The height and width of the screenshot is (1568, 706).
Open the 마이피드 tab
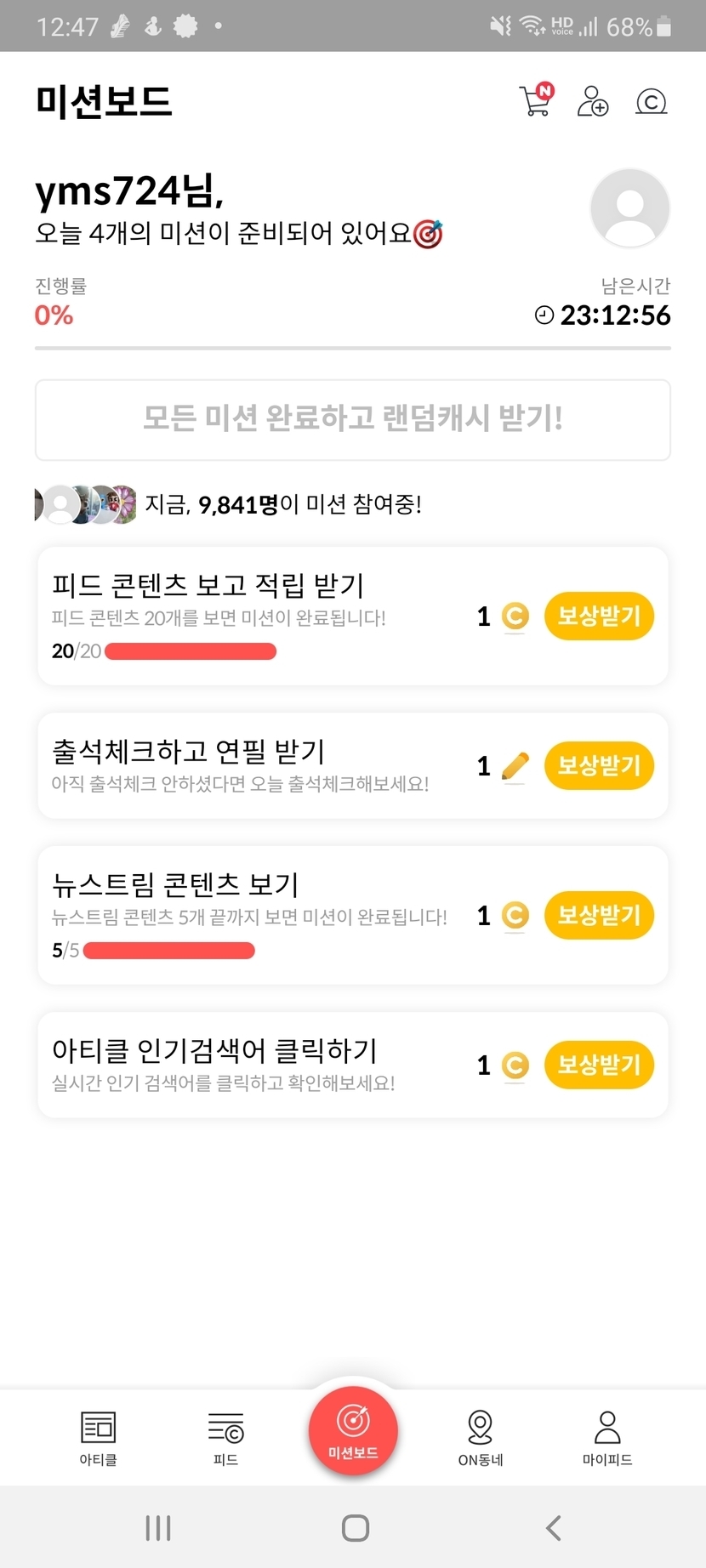point(607,1439)
